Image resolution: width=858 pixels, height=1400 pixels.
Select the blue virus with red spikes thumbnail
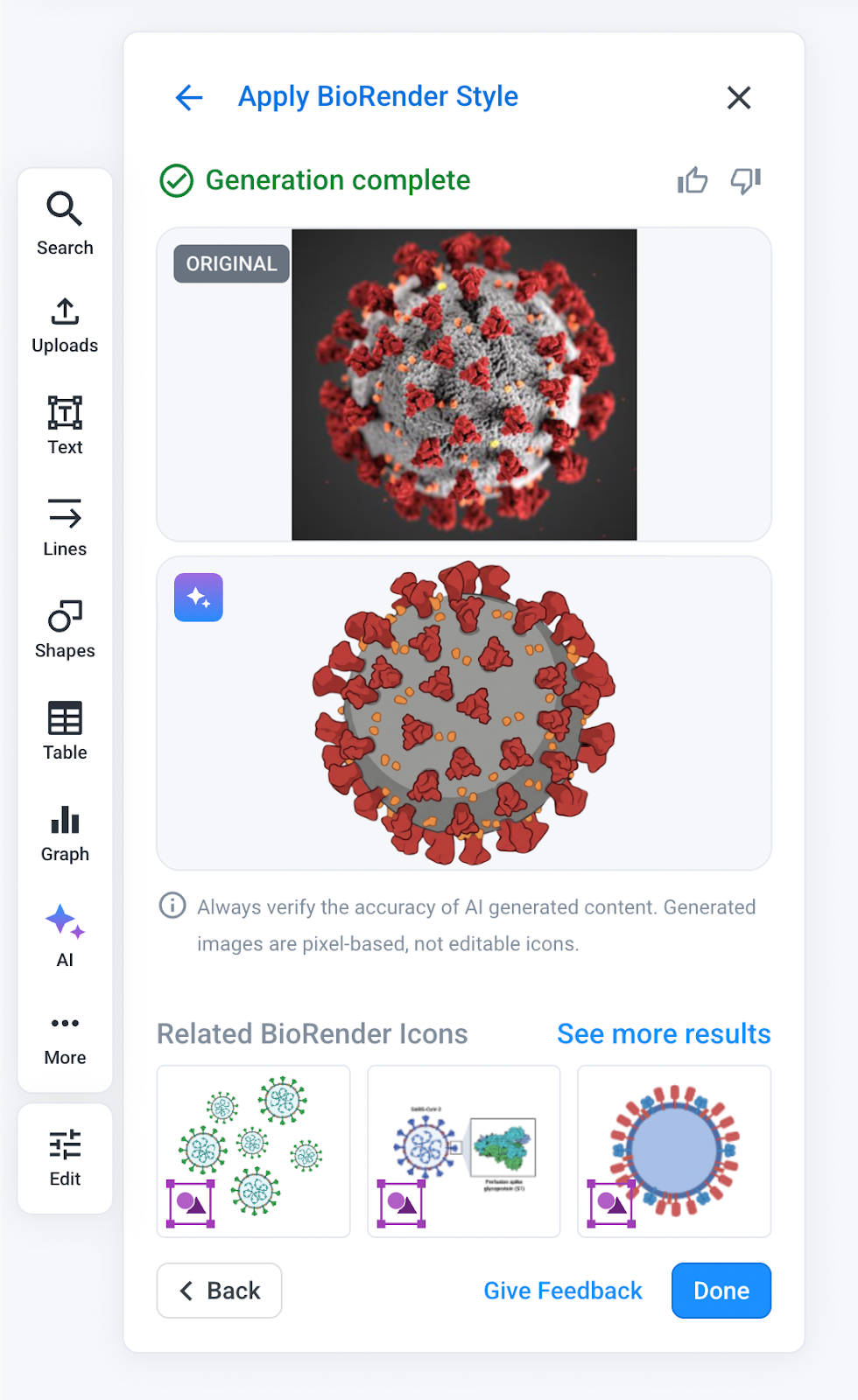tap(674, 1151)
